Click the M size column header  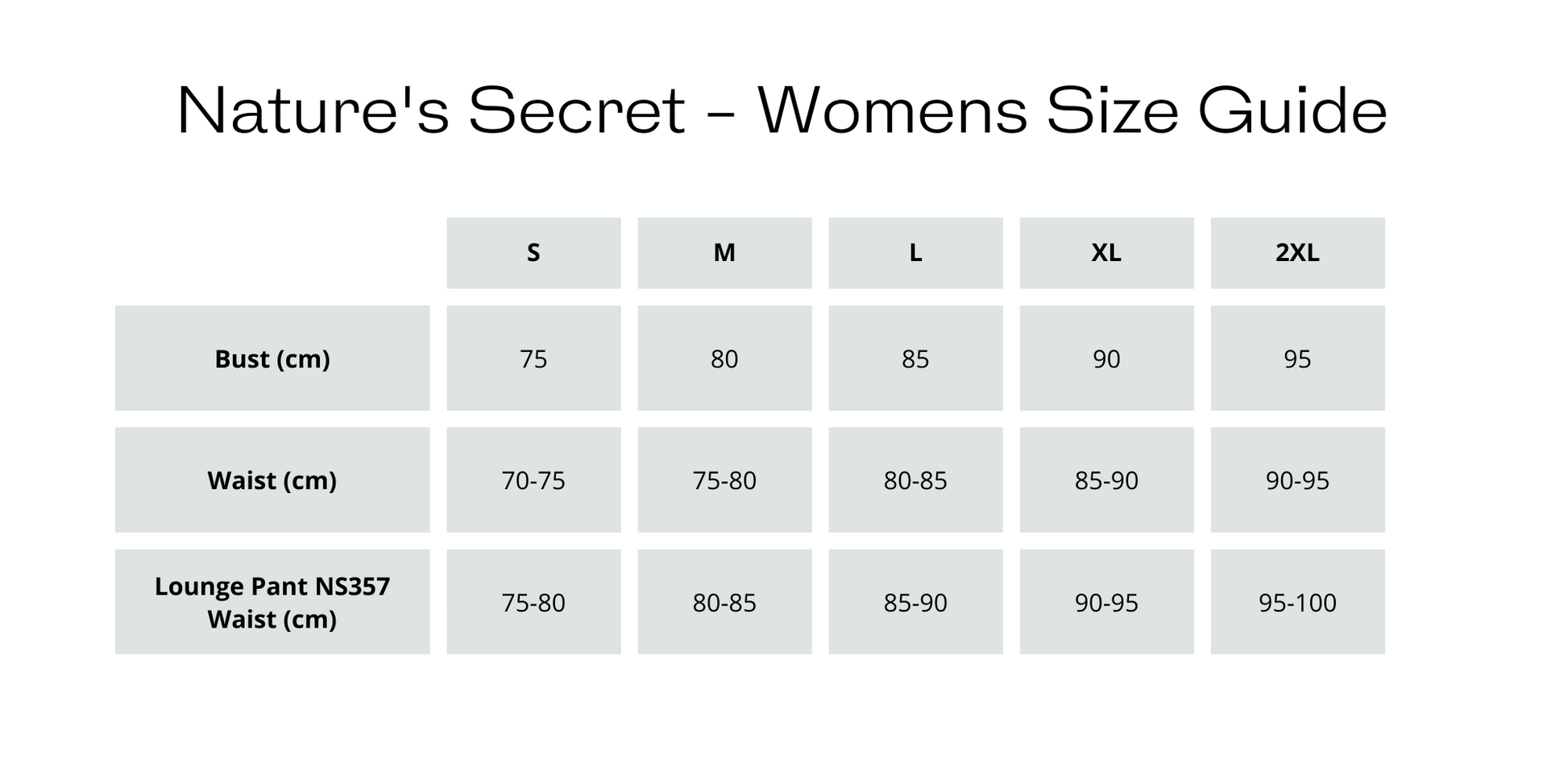(x=724, y=253)
